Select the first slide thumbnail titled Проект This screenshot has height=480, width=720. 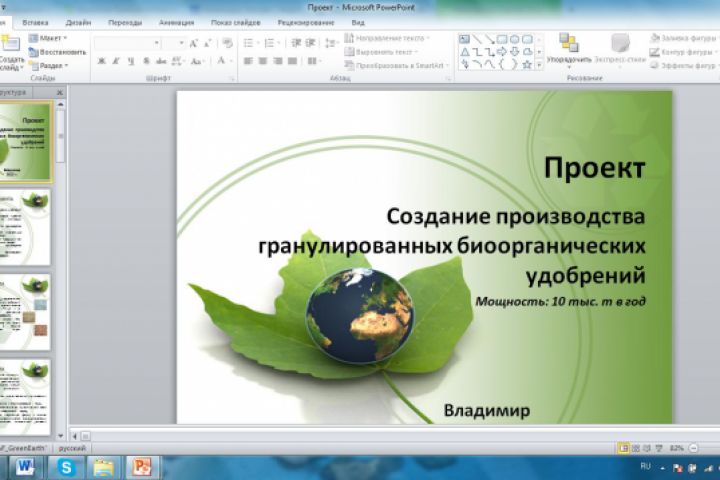[25, 141]
